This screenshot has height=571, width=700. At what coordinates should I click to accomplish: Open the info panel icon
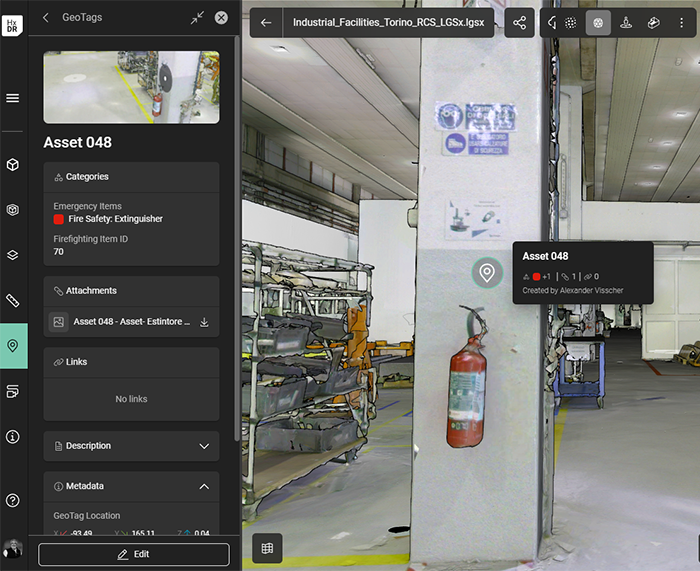13,437
